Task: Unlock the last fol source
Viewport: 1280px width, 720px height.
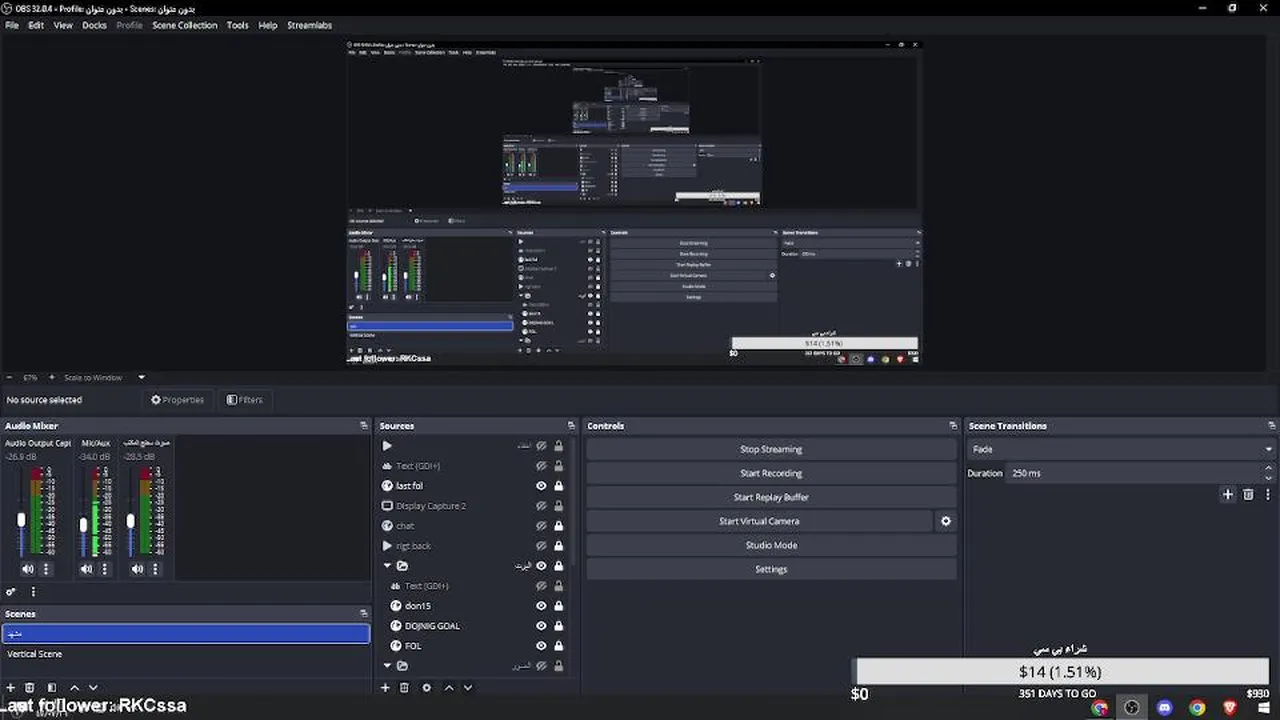Action: (558, 486)
